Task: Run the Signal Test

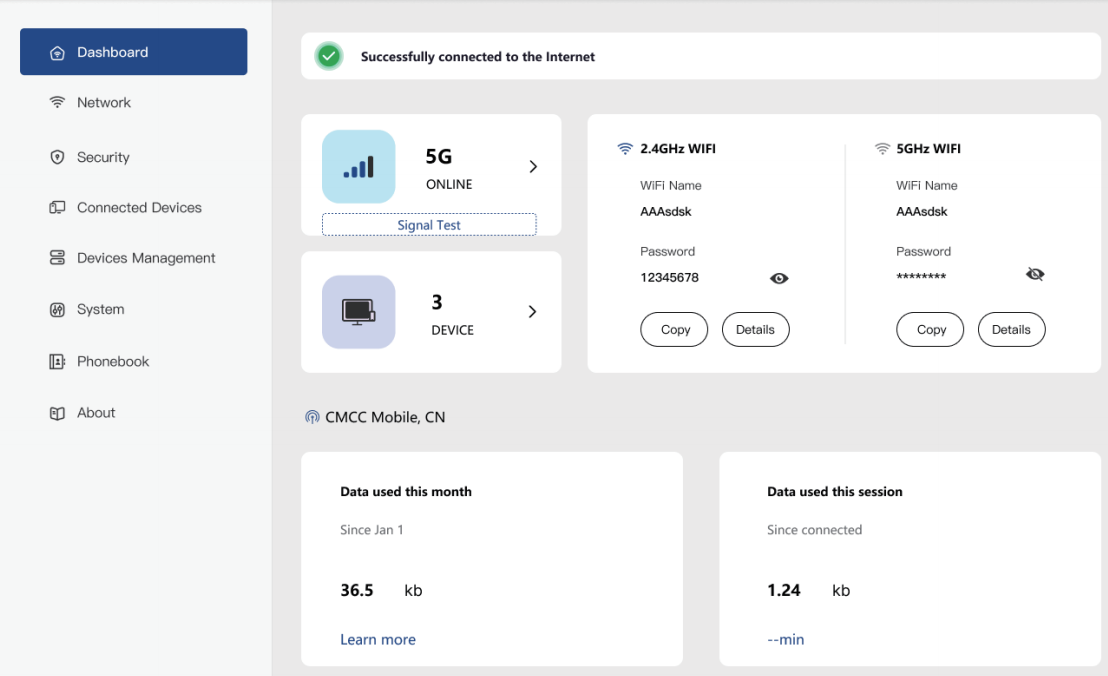Action: (x=429, y=225)
